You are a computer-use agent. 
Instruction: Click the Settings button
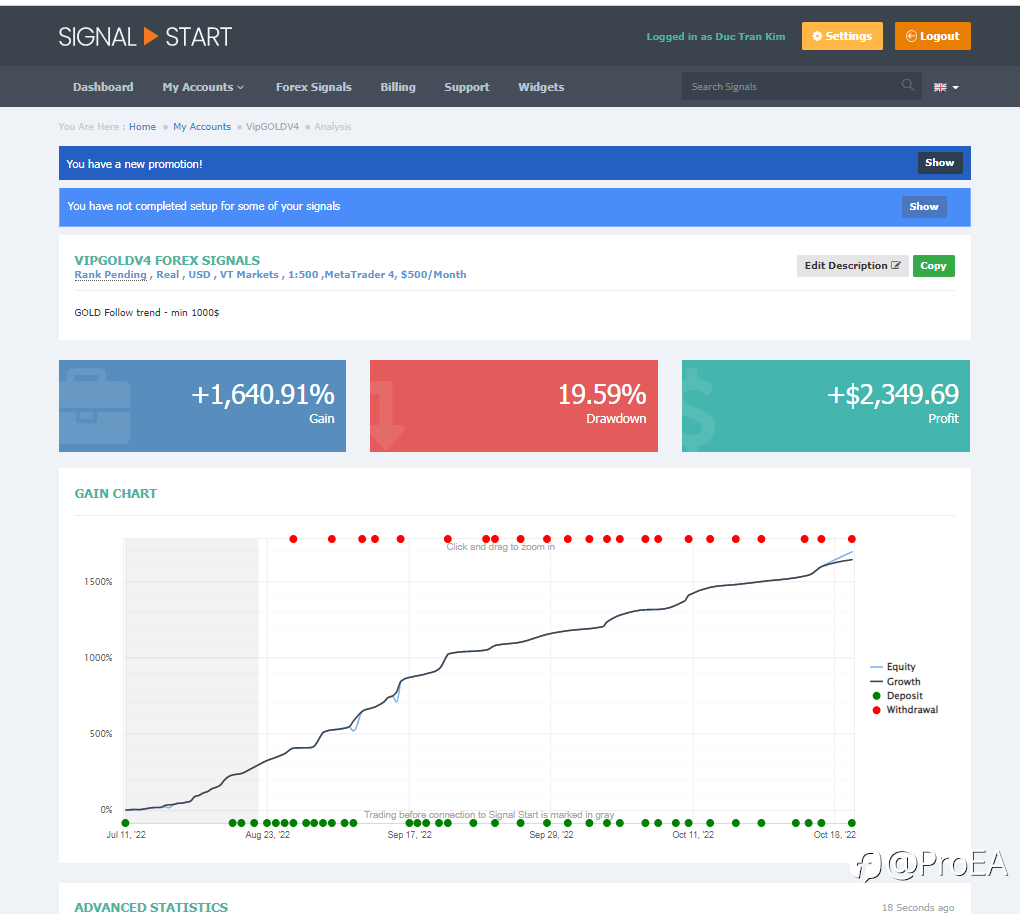[842, 36]
